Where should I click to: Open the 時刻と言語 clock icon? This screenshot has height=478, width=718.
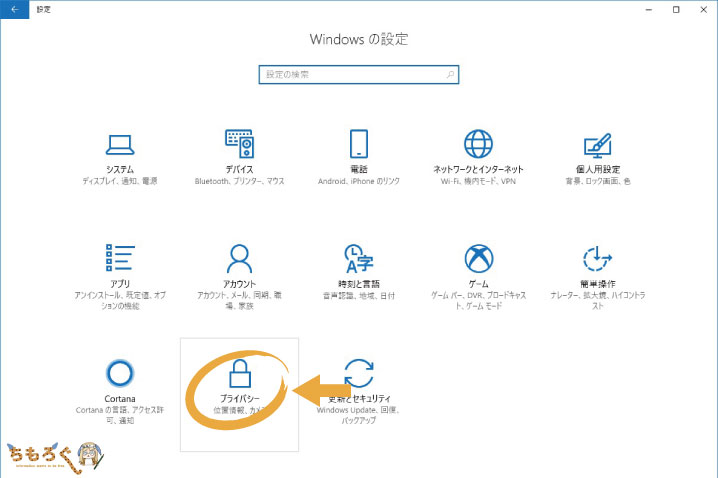point(359,258)
